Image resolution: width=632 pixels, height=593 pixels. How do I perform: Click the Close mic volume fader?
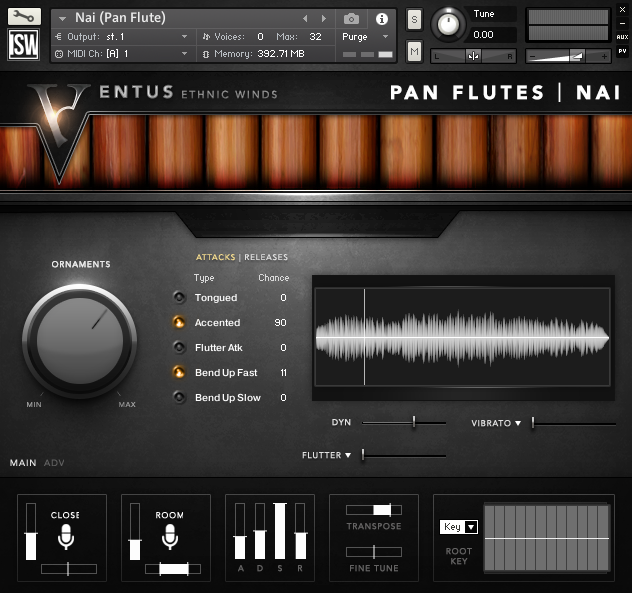click(31, 531)
